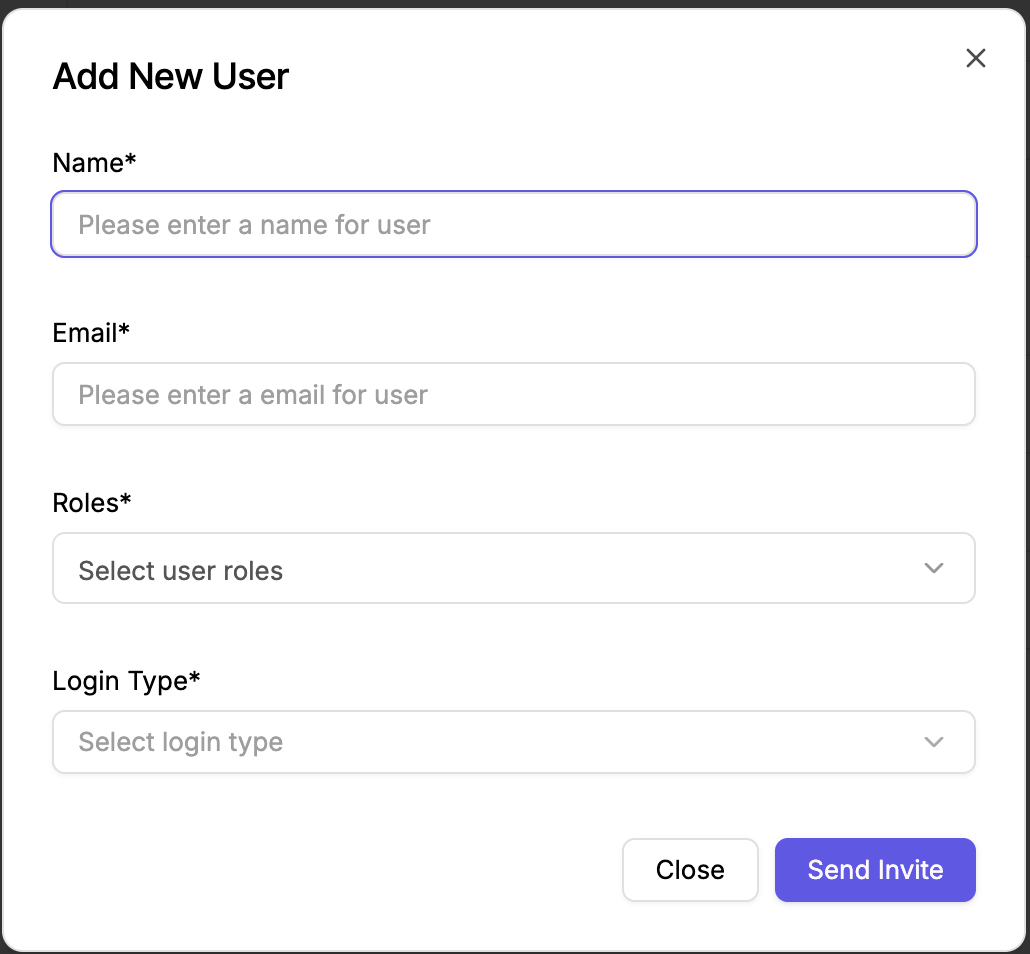This screenshot has width=1030, height=954.
Task: Click the Email* field label
Action: (x=91, y=332)
